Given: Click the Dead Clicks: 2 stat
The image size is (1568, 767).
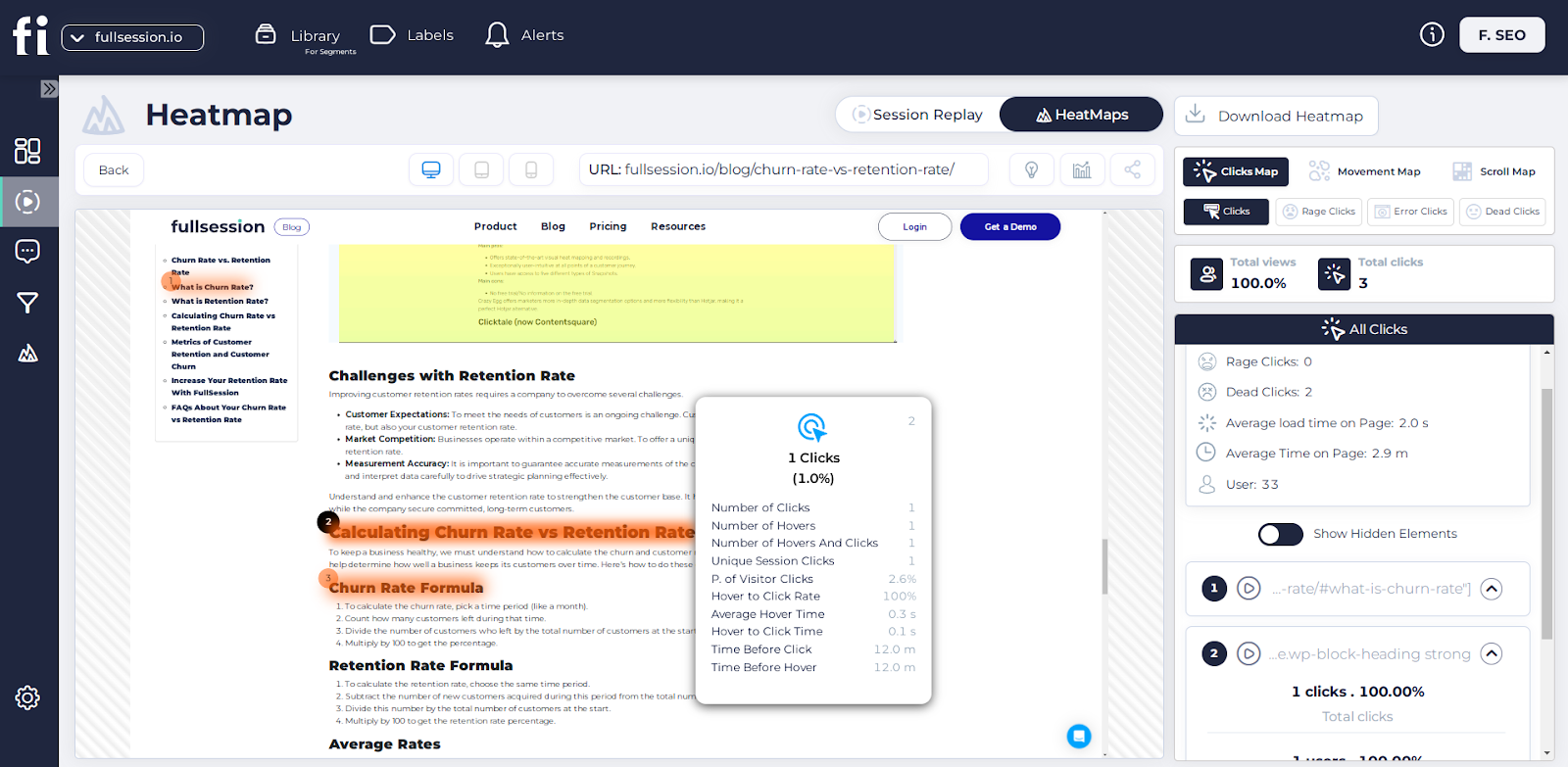Looking at the screenshot, I should point(1254,392).
